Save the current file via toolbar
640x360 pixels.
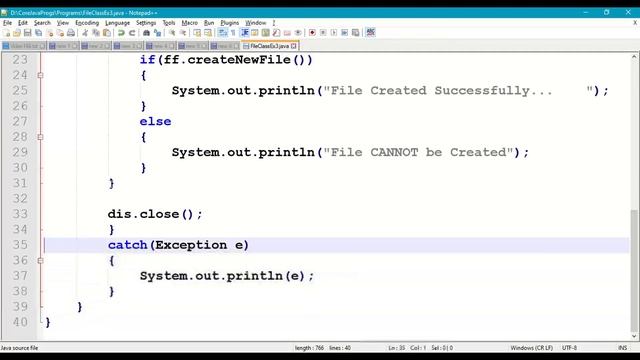28,33
